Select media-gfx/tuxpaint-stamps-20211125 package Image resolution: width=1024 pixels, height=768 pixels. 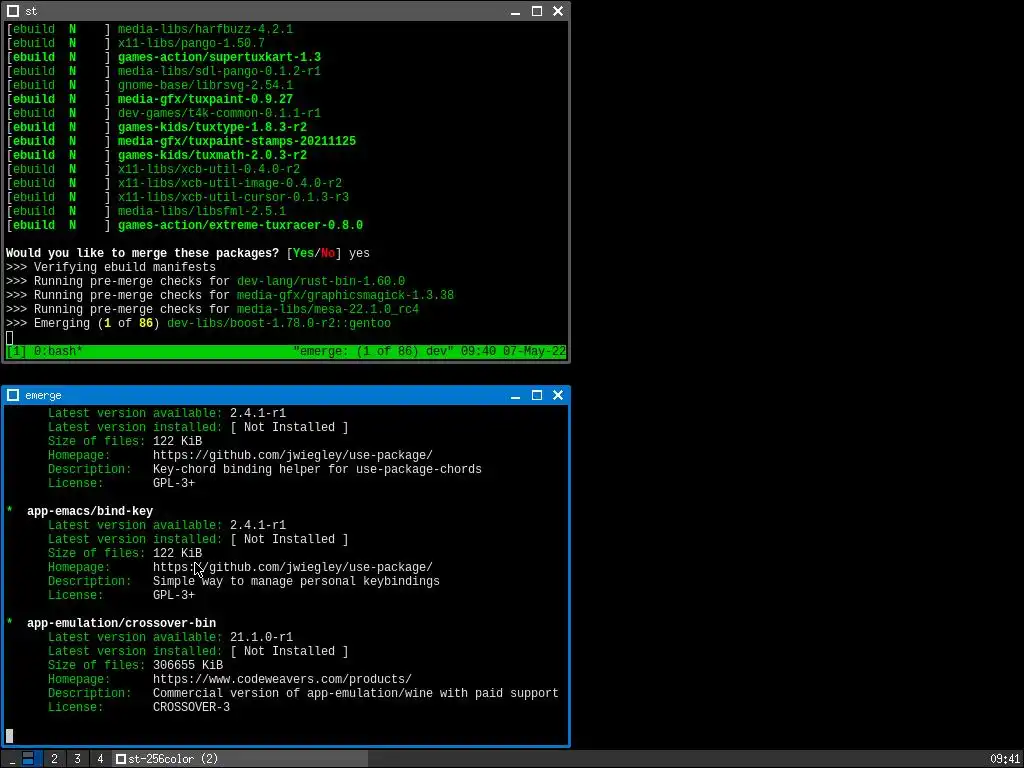click(237, 141)
